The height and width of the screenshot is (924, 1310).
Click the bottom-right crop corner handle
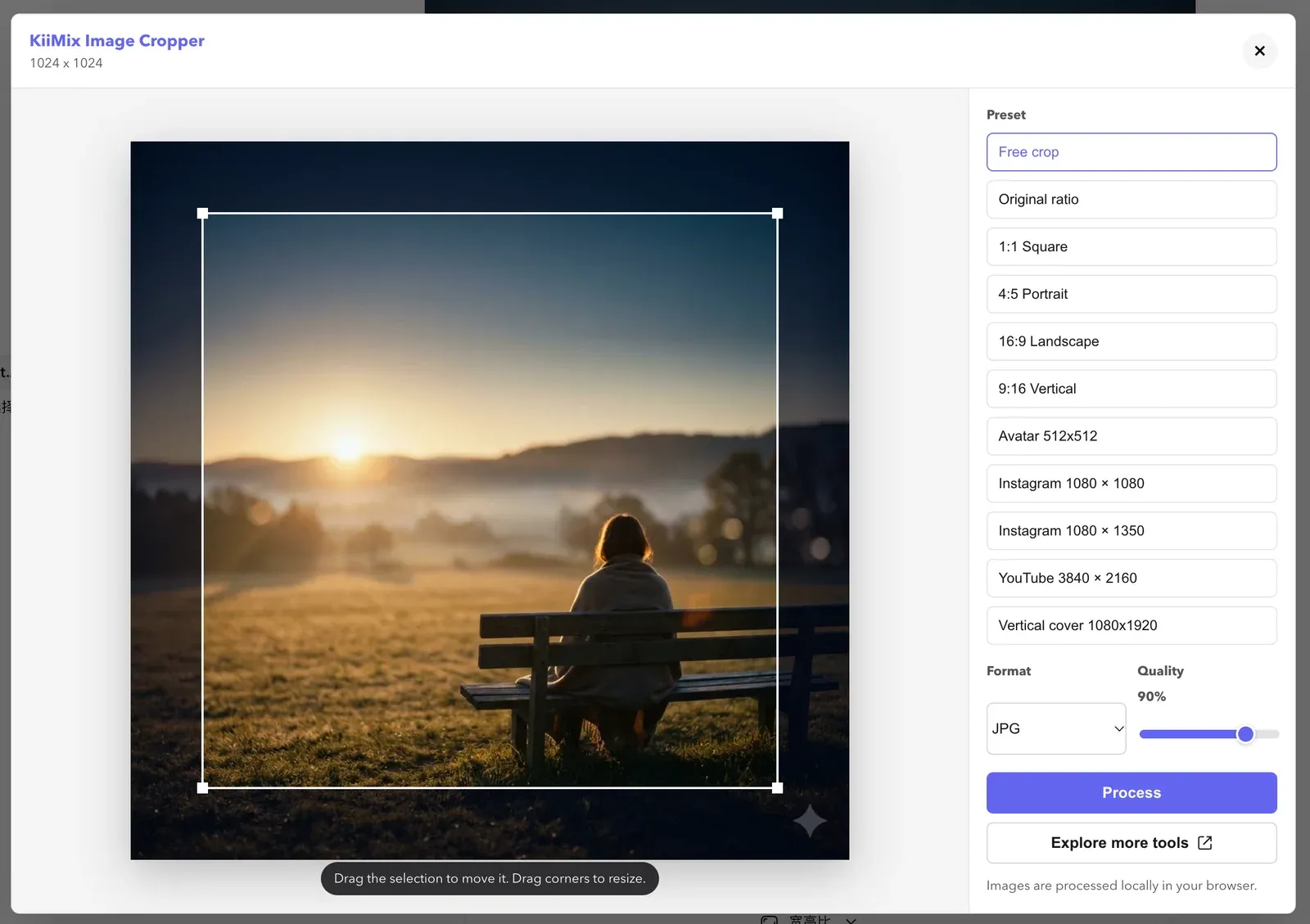[x=778, y=788]
